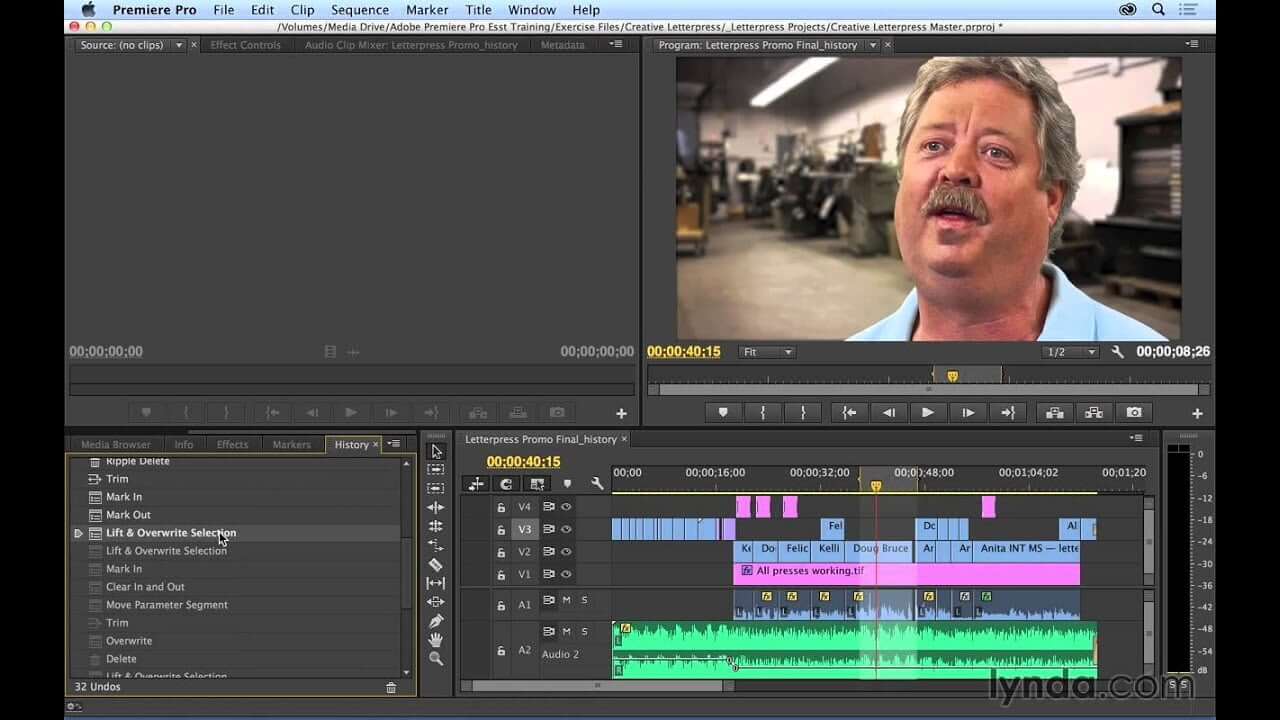Open the Fit zoom level dropdown
This screenshot has width=1280, height=720.
tap(767, 352)
